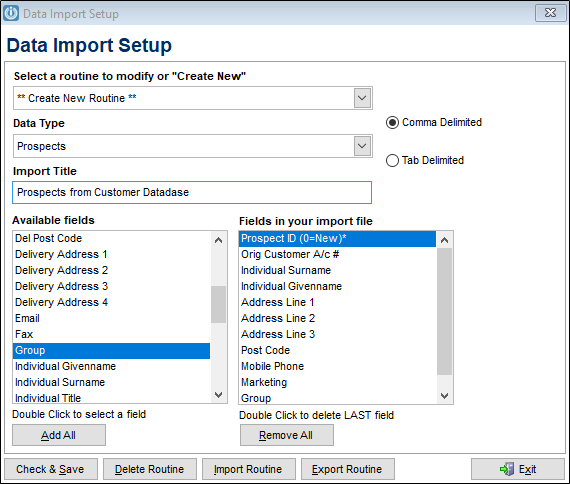Click the Available fields scrollbar thumb
Image resolution: width=570 pixels, height=484 pixels.
[218, 304]
